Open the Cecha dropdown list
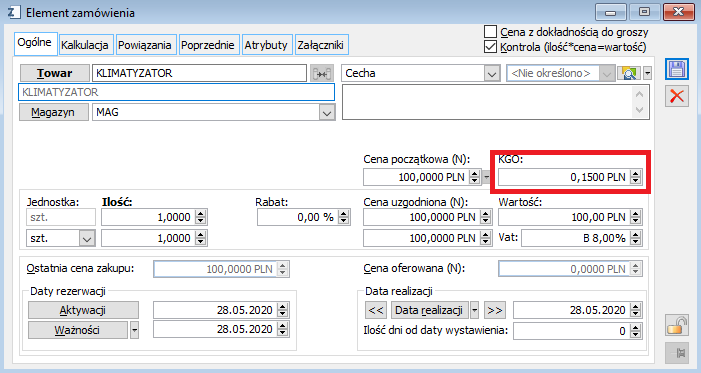The height and width of the screenshot is (373, 701). [492, 74]
